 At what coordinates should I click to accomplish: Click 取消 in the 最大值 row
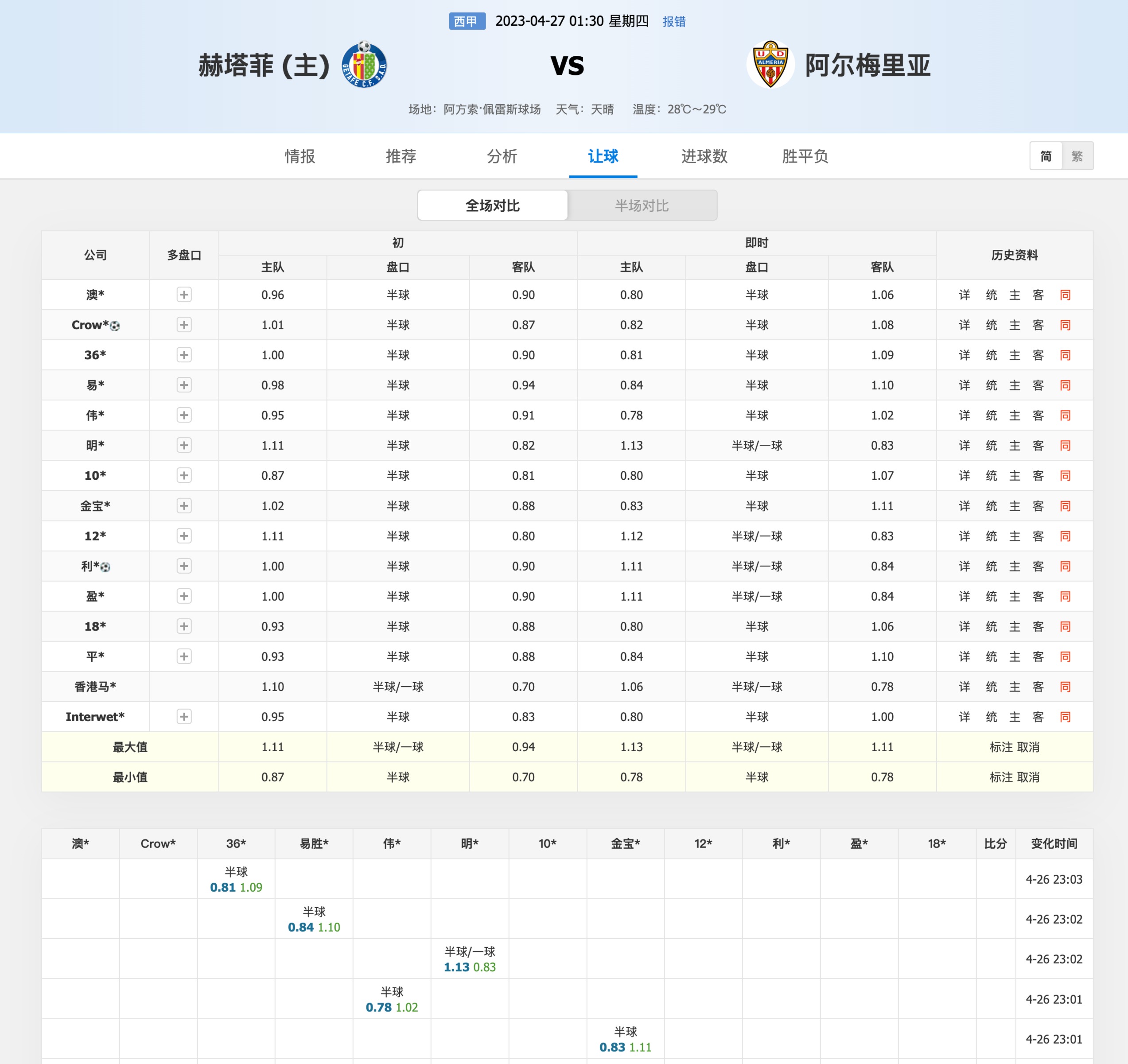tap(1027, 747)
